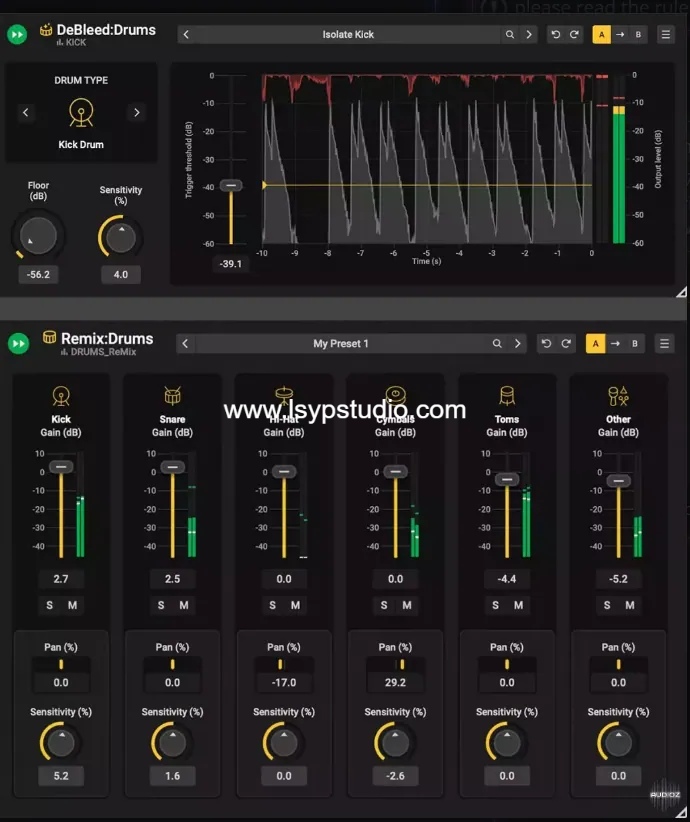The width and height of the screenshot is (690, 822).
Task: Undo last change in Remix:Drums
Action: click(546, 344)
